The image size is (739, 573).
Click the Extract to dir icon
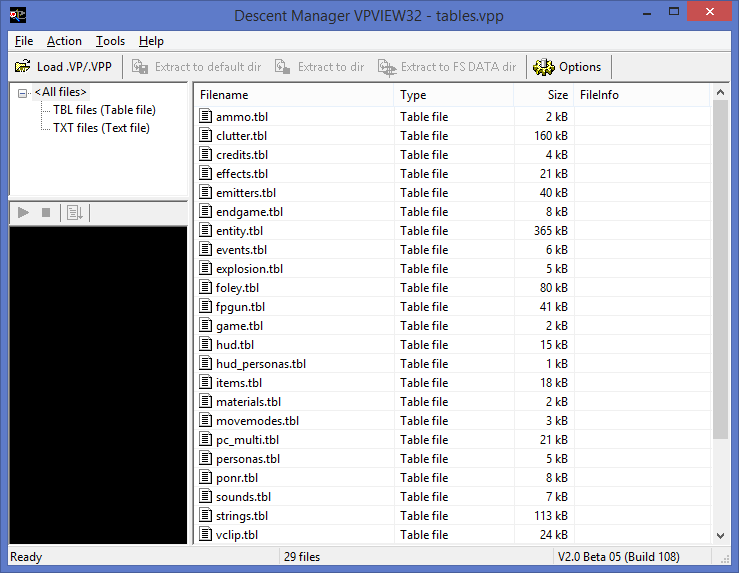(x=282, y=67)
